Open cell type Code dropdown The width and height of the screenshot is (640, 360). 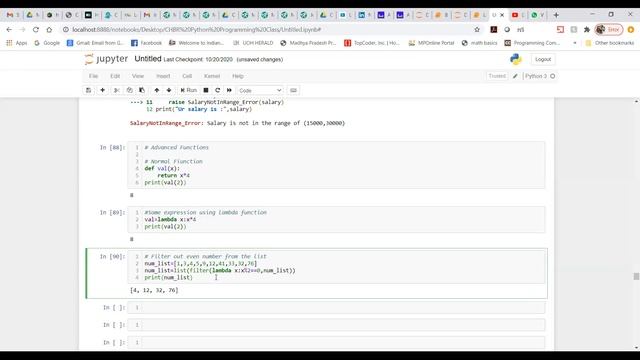(260, 90)
